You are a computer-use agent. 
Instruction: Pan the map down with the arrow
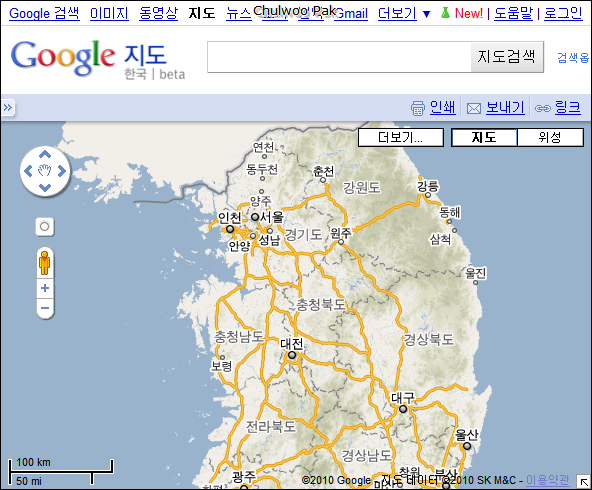click(x=45, y=188)
